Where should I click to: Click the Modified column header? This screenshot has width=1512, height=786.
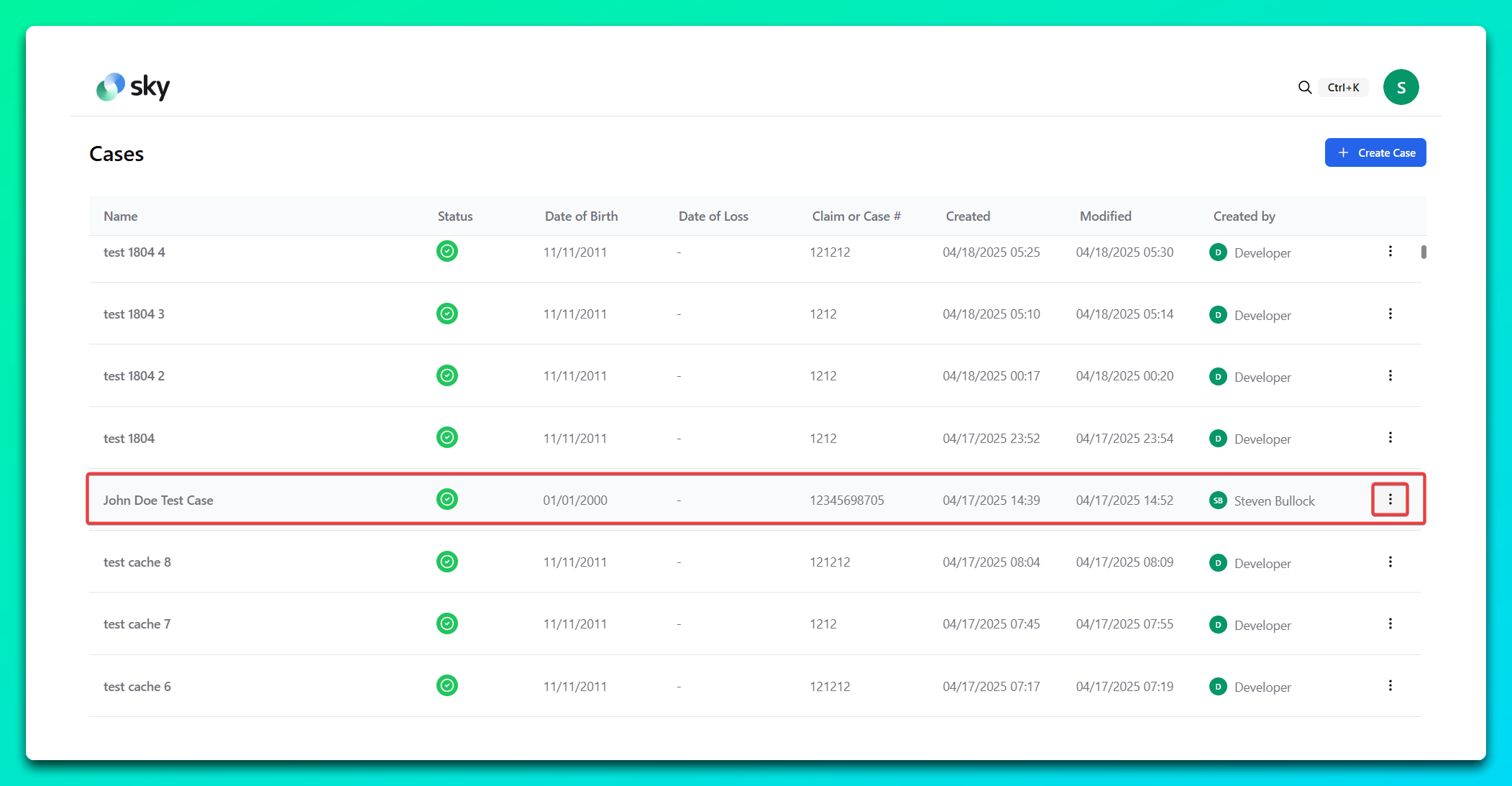[x=1104, y=216]
